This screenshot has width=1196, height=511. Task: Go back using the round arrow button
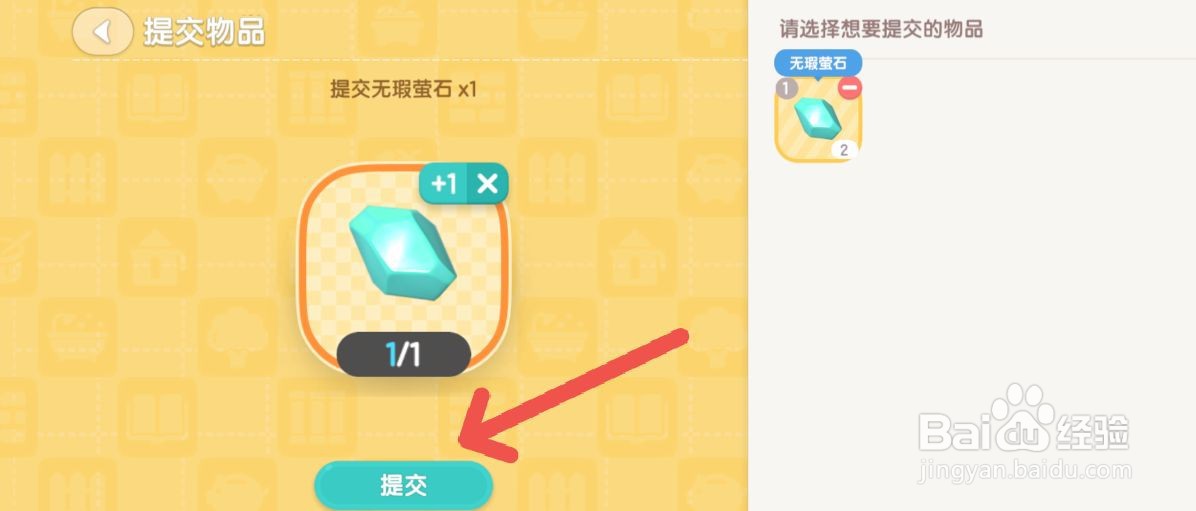coord(102,32)
